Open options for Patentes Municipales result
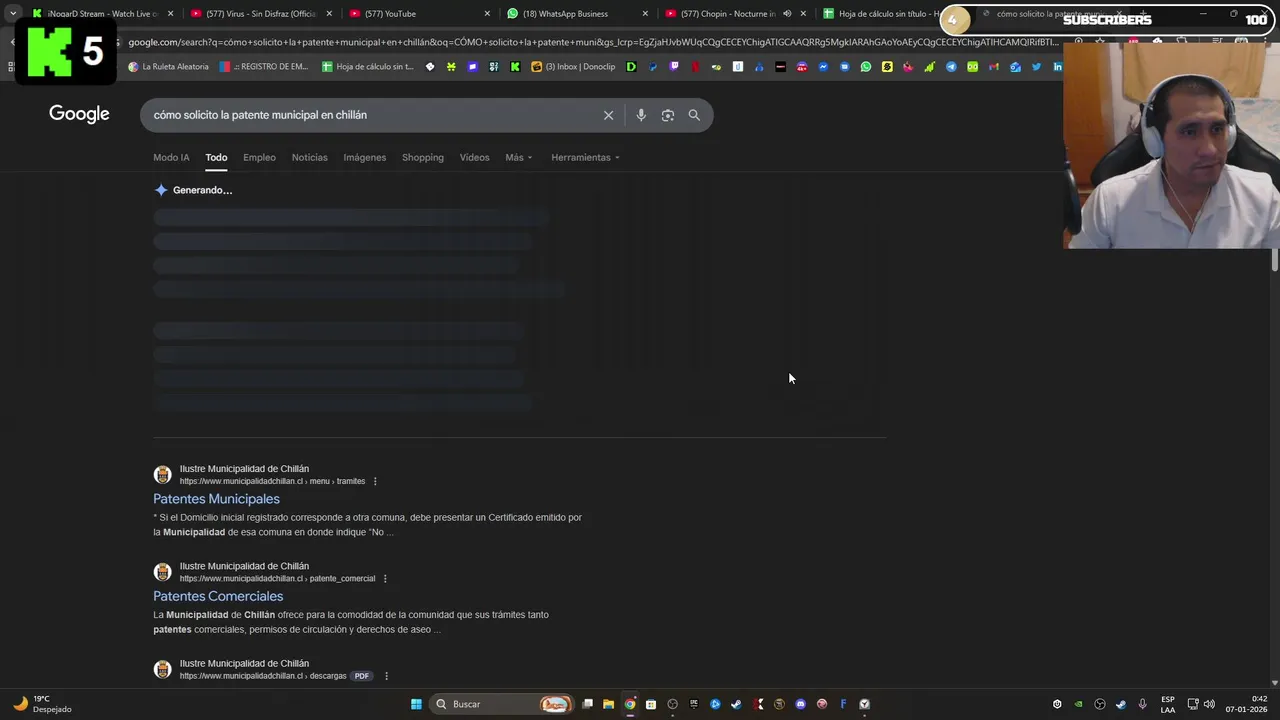Screen dimensions: 1280x720 click(375, 481)
